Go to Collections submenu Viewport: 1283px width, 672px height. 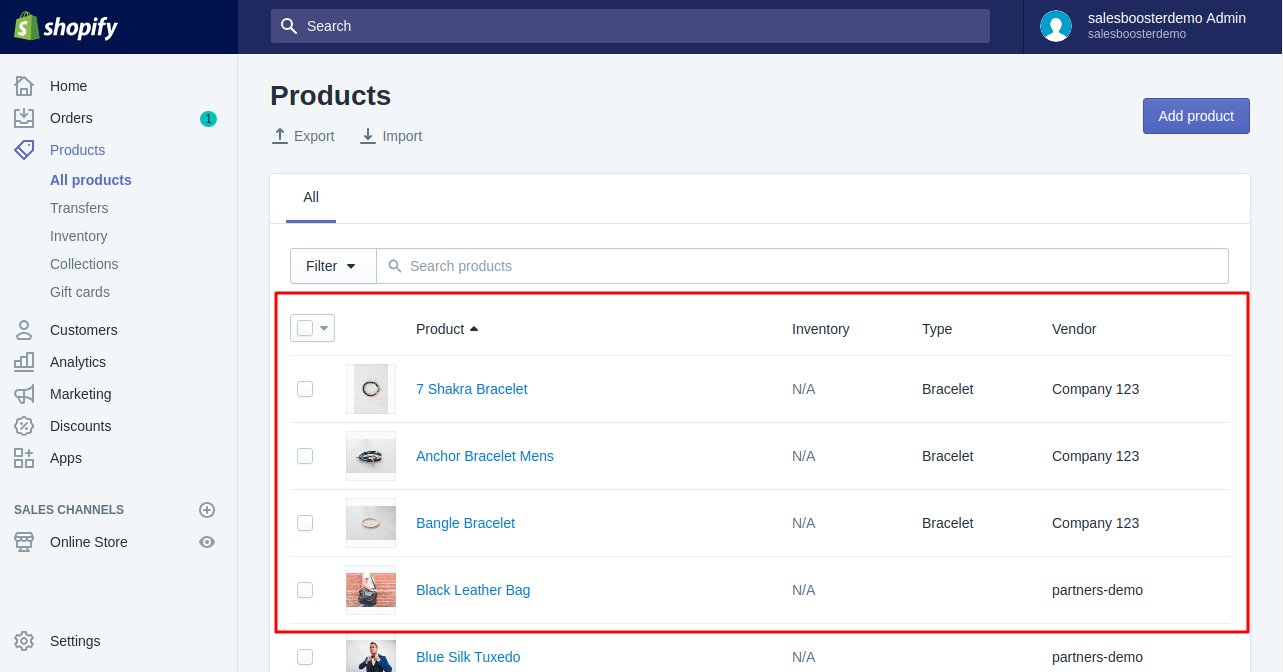(84, 264)
